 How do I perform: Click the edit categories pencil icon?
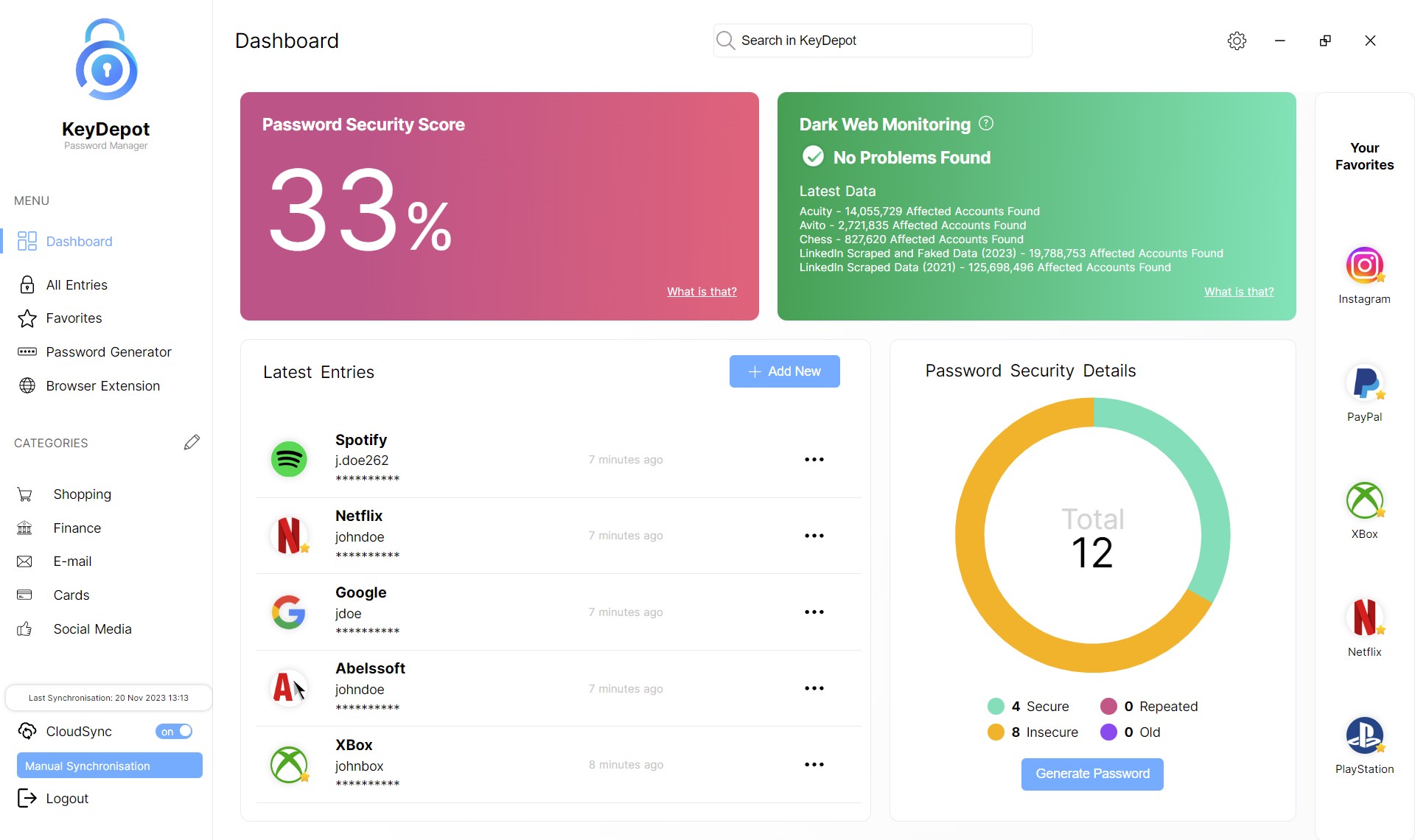[192, 442]
